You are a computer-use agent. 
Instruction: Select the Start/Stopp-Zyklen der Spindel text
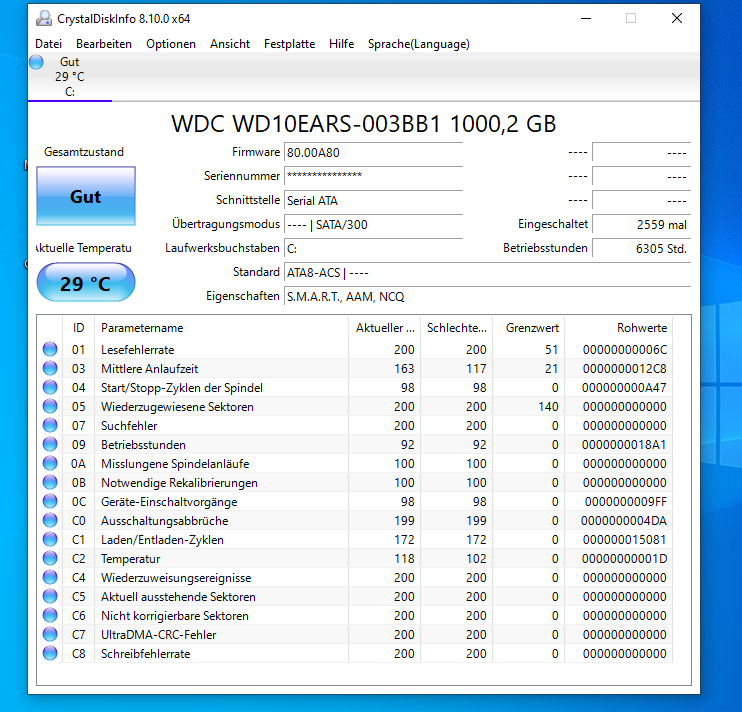pos(182,388)
